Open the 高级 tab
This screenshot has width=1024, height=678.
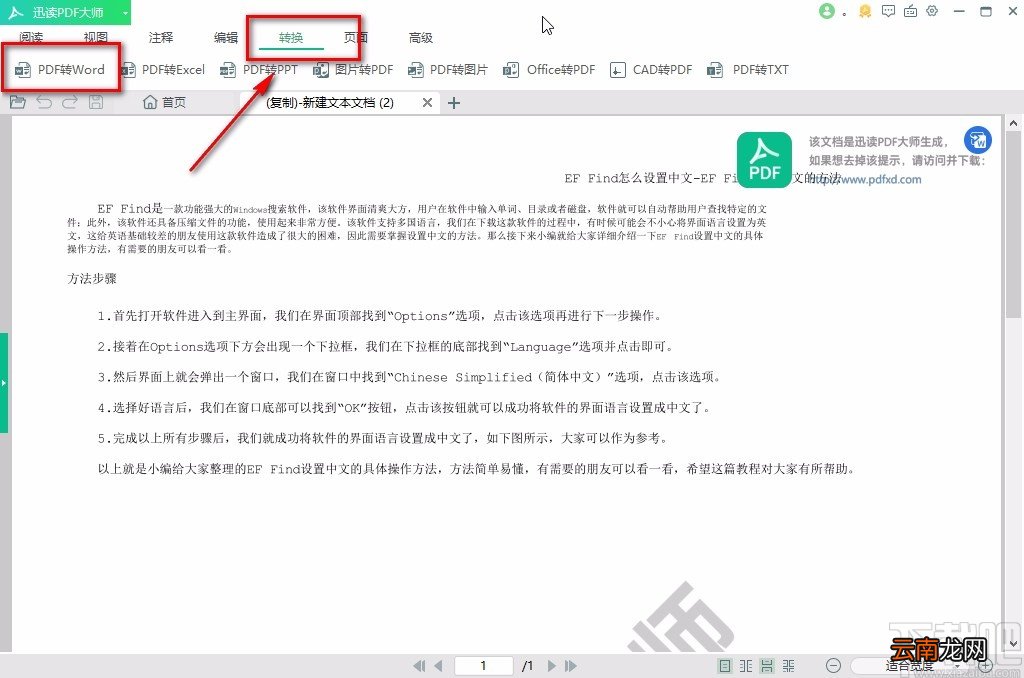pyautogui.click(x=421, y=38)
